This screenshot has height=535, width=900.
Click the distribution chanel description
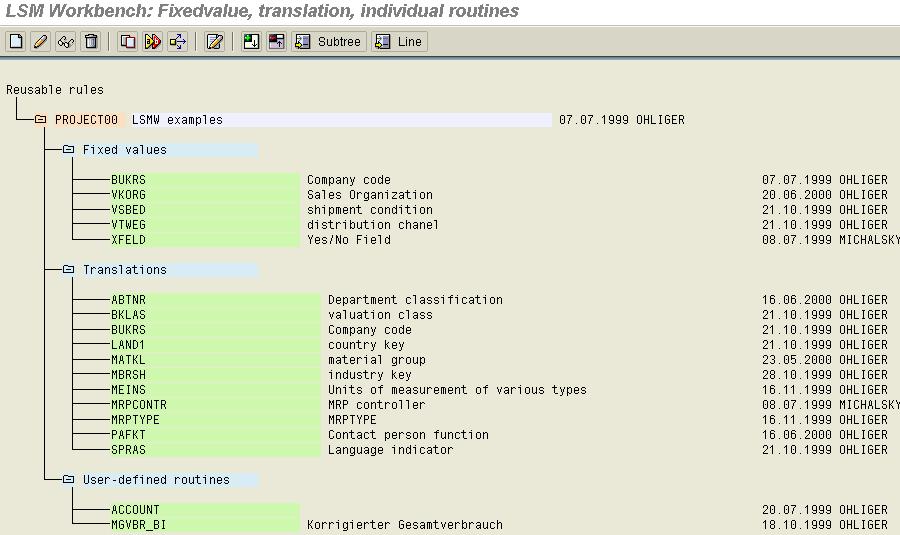[373, 224]
